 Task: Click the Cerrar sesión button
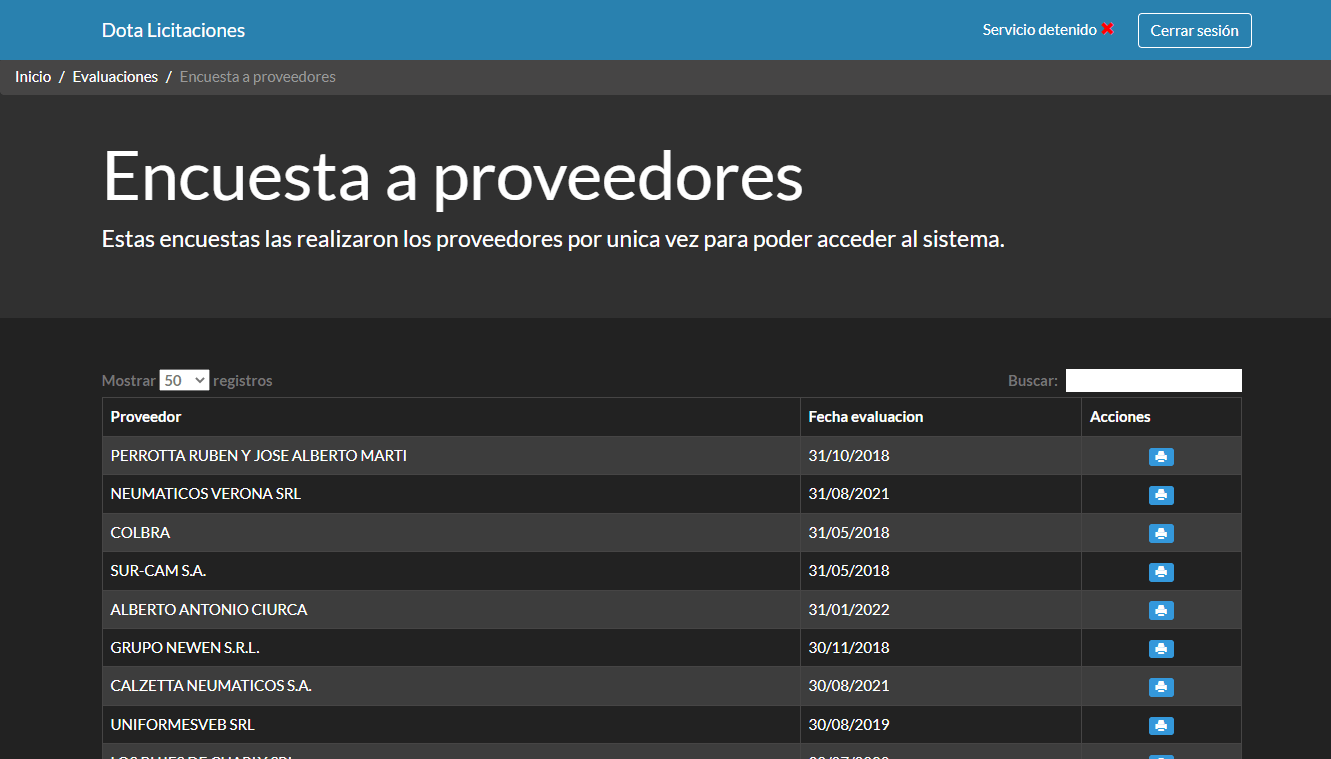click(x=1194, y=31)
